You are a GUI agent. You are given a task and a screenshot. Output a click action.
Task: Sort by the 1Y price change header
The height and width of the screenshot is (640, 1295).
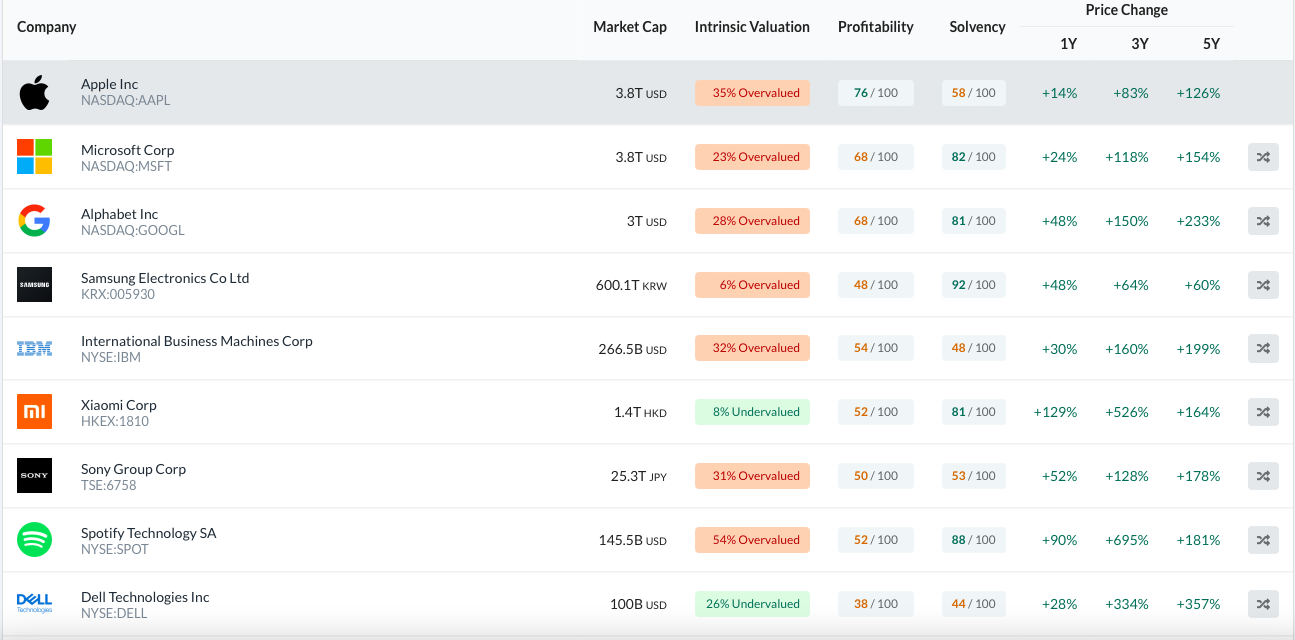1068,43
